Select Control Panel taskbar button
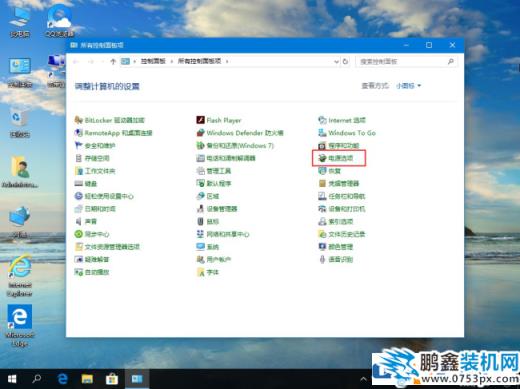The width and height of the screenshot is (520, 389). [137, 379]
